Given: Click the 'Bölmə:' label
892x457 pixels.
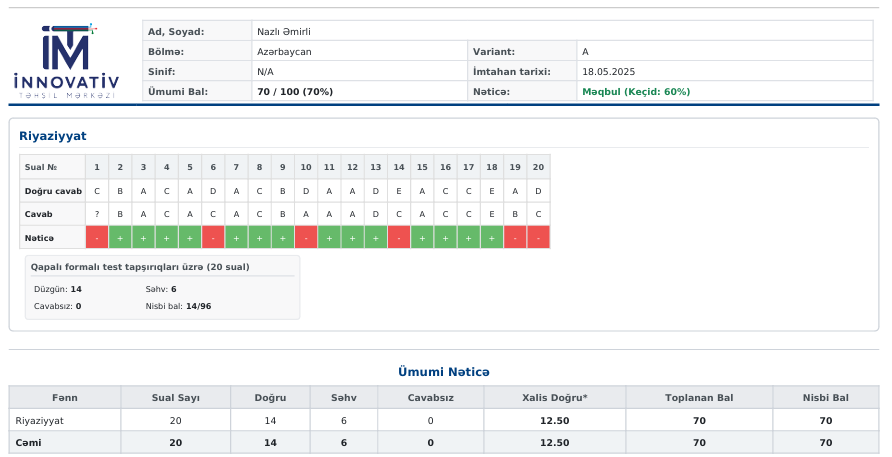Looking at the screenshot, I should (166, 52).
